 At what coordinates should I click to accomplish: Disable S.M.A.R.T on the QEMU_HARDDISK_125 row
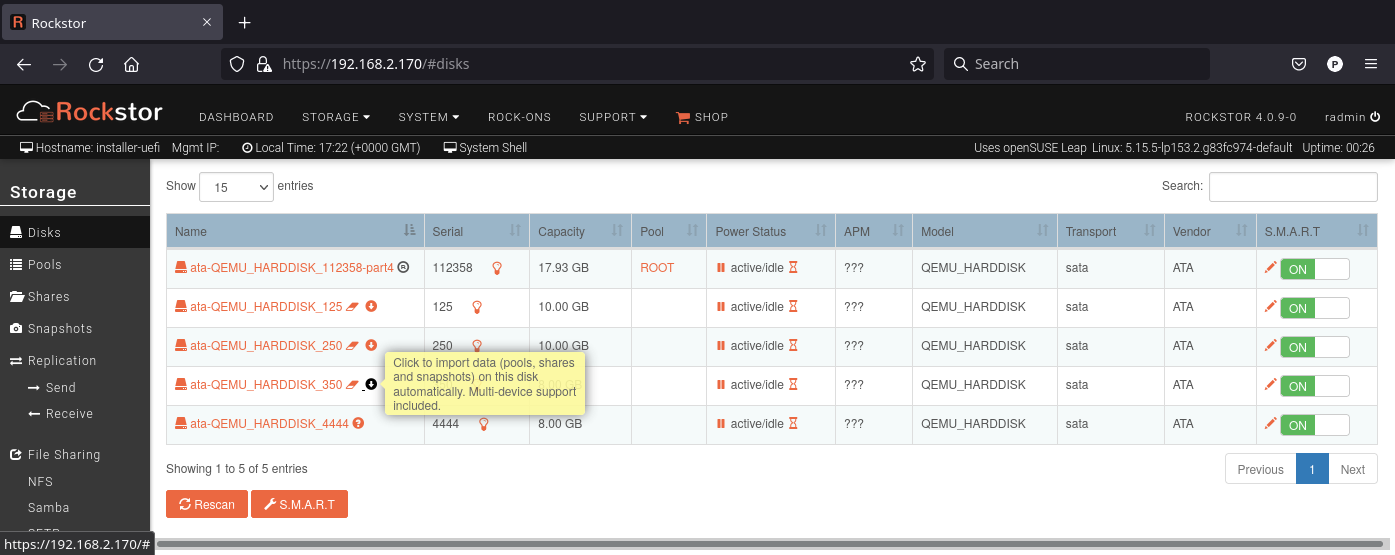click(1314, 308)
